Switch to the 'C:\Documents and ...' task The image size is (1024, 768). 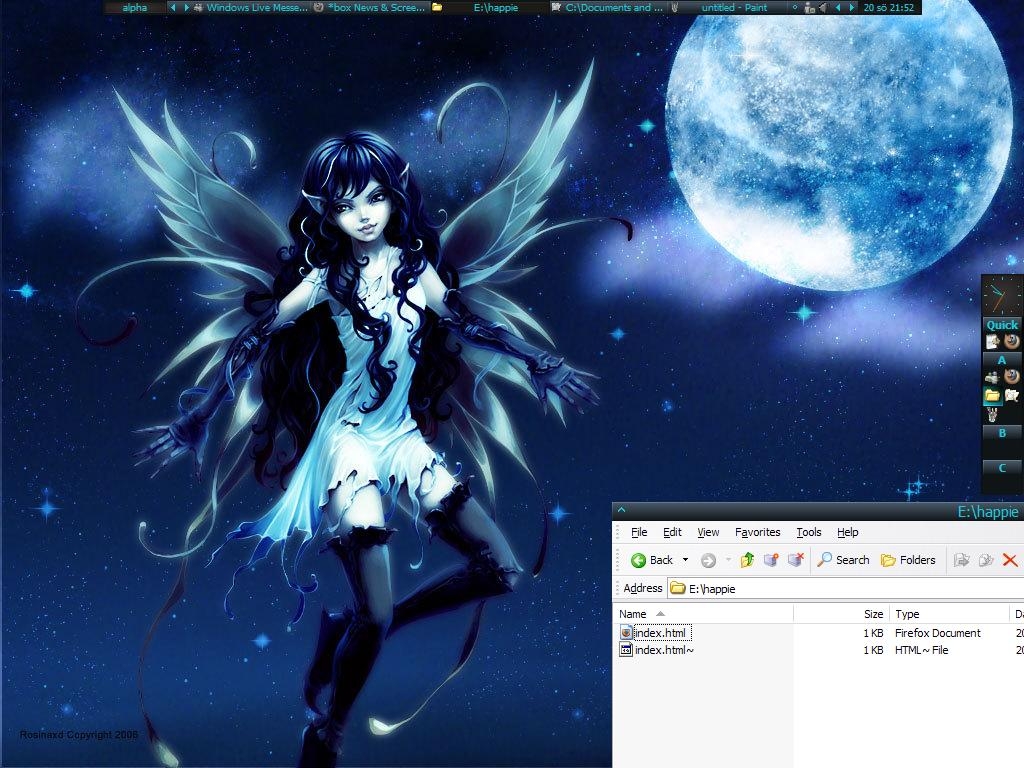pyautogui.click(x=608, y=8)
